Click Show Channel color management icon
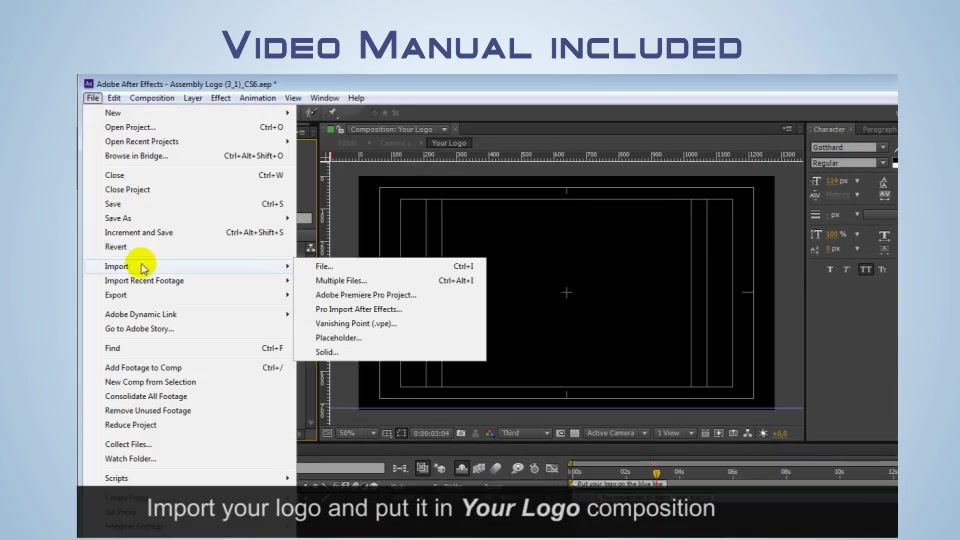The image size is (960, 540). (x=490, y=433)
